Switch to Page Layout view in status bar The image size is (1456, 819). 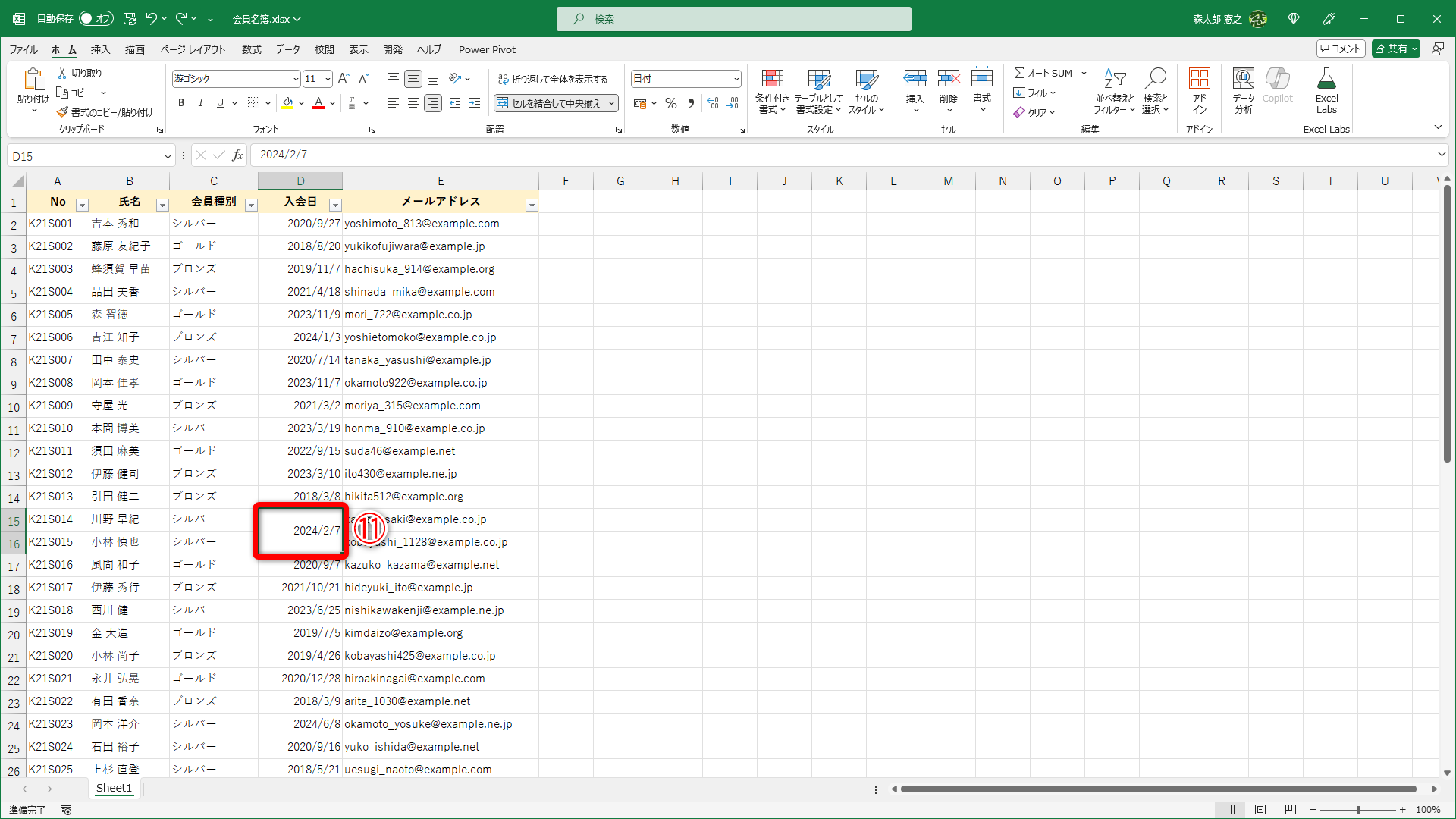pos(1260,810)
